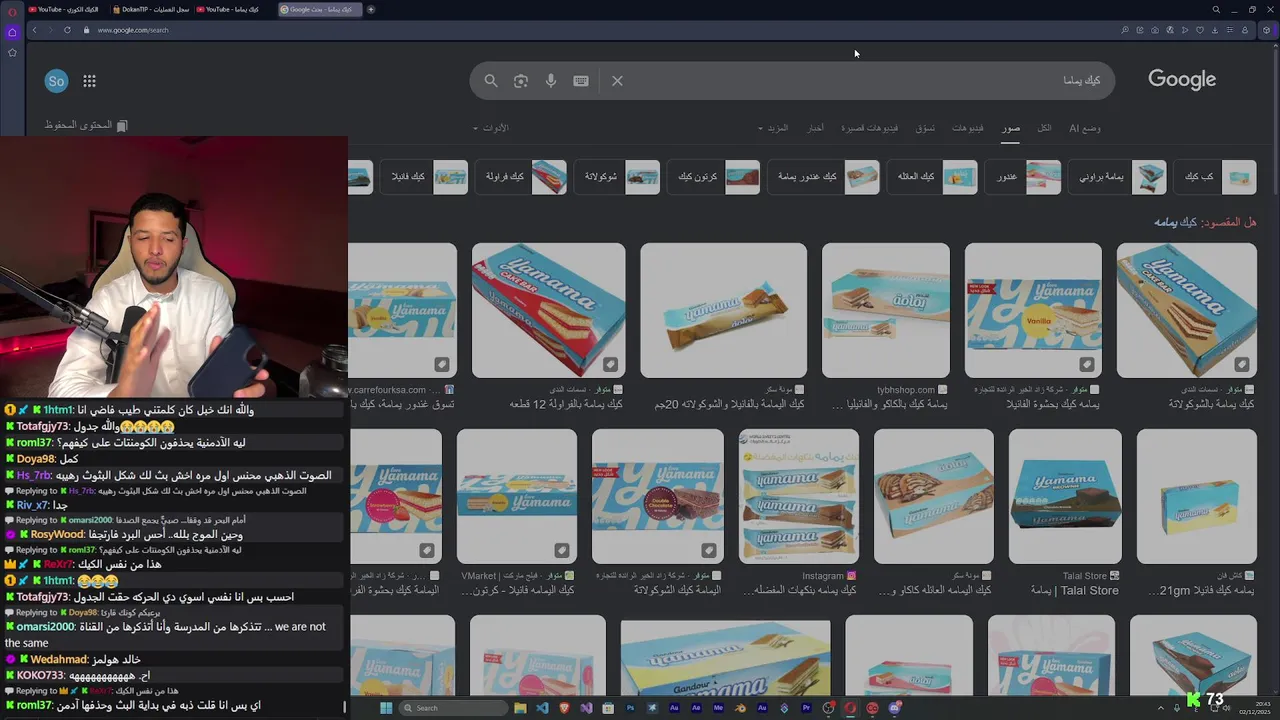Open the Yamama Vanilla new look box image
The width and height of the screenshot is (1280, 720).
(x=1033, y=311)
